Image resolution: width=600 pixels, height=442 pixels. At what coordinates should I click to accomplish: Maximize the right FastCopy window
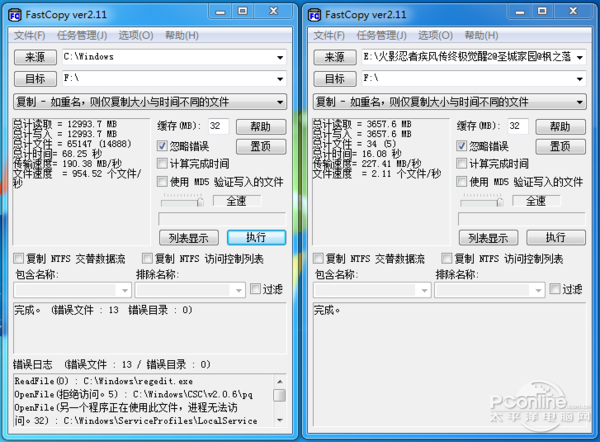click(542, 11)
